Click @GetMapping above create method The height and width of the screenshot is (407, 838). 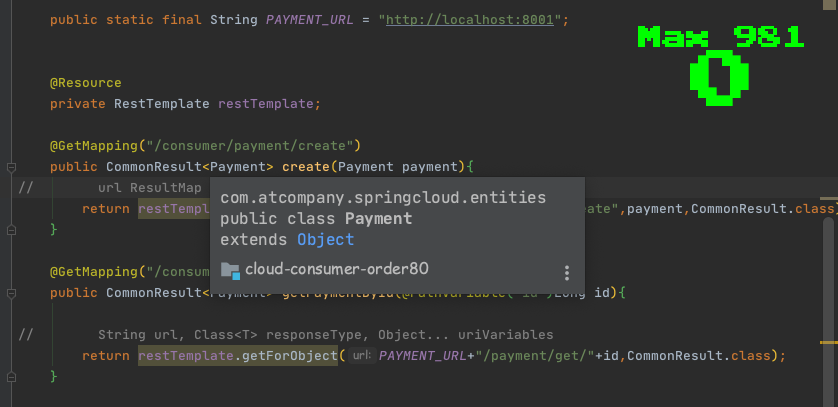94,146
